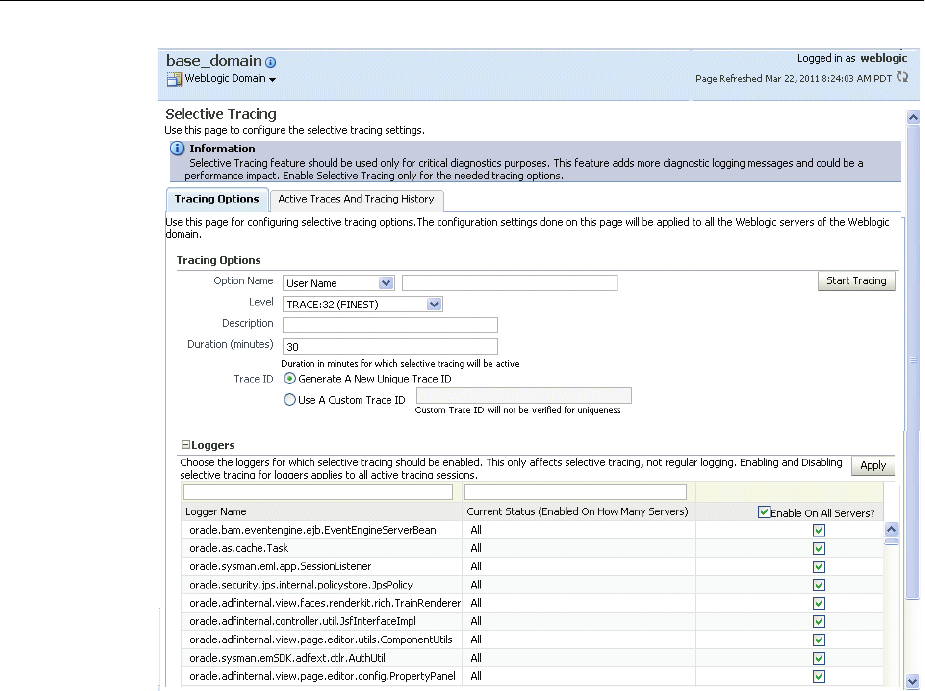Image resolution: width=925 pixels, height=691 pixels.
Task: Select Generate A New Unique Trace ID
Action: (290, 379)
